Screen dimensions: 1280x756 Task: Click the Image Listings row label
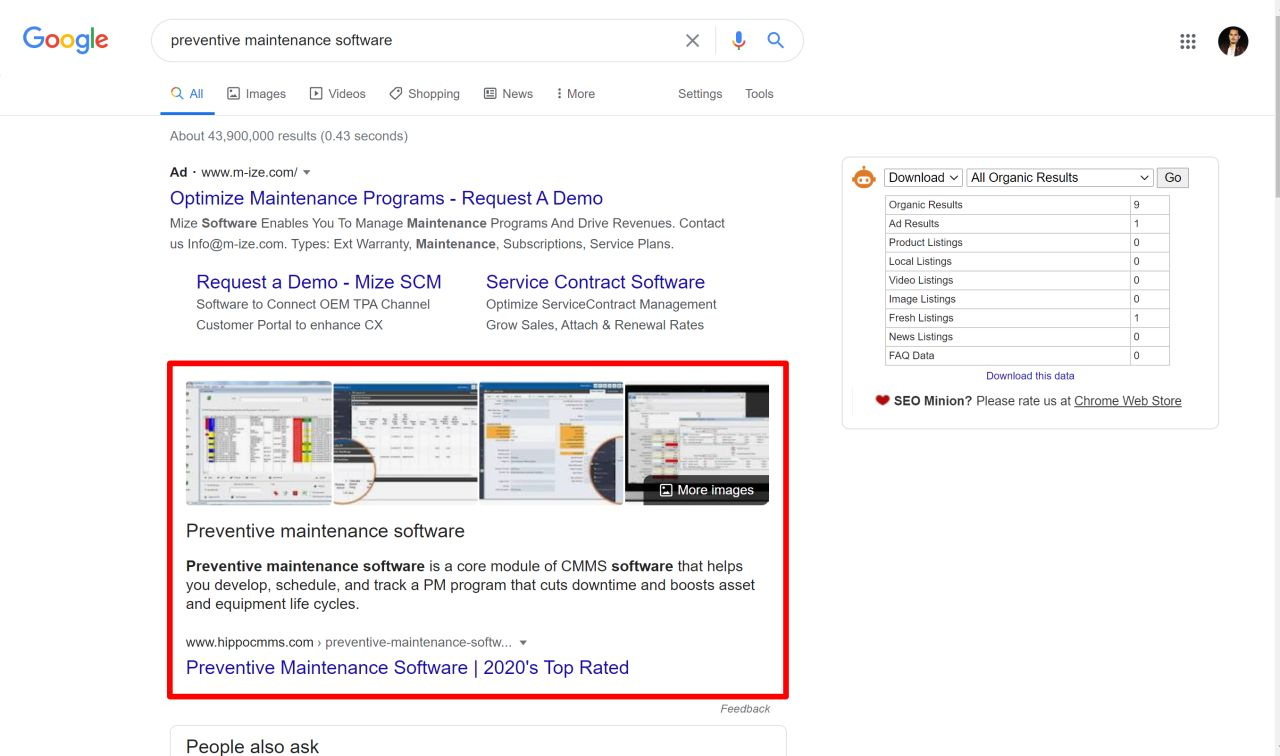pyautogui.click(x=922, y=300)
